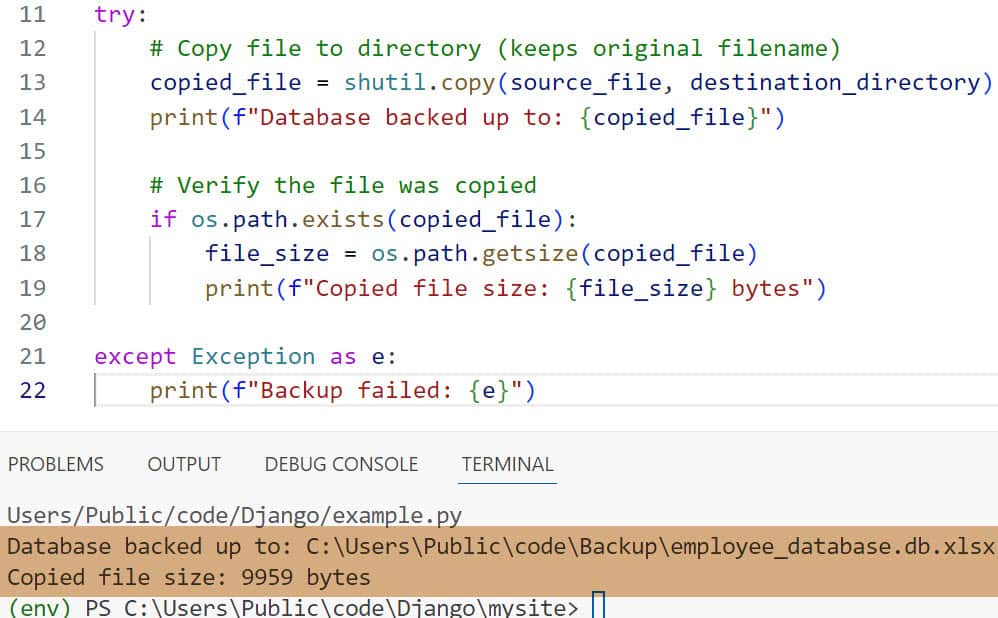The width and height of the screenshot is (998, 618).
Task: Click the "Verify the file was copied" comment
Action: point(342,185)
